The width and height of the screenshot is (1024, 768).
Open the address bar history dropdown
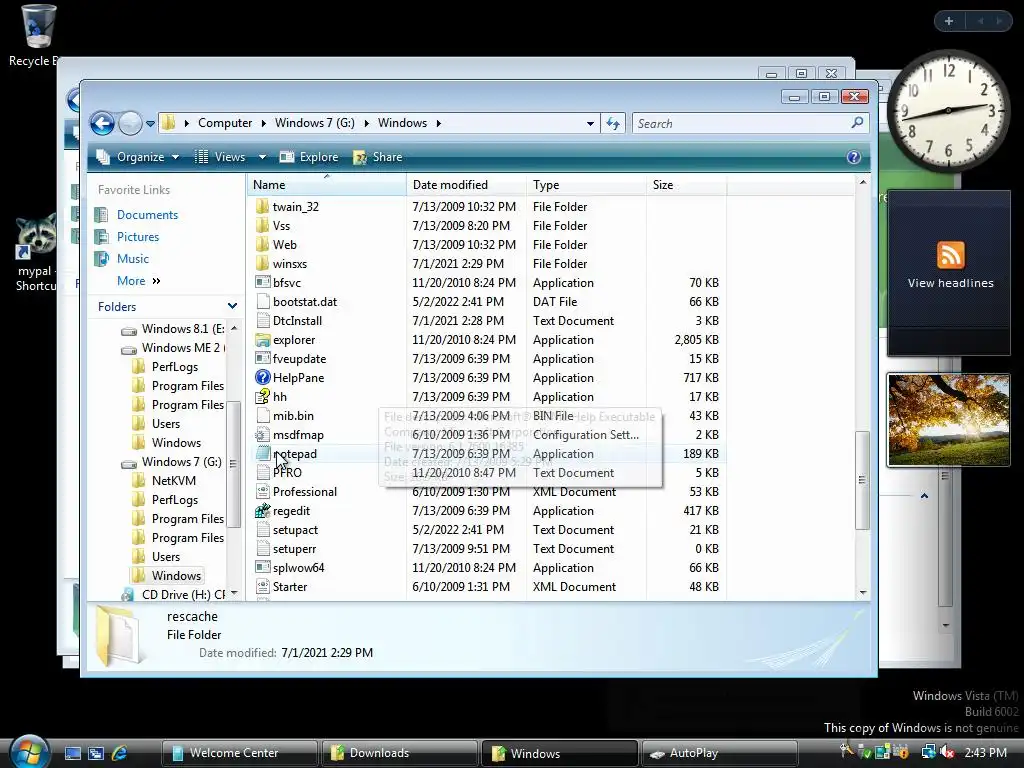point(590,123)
